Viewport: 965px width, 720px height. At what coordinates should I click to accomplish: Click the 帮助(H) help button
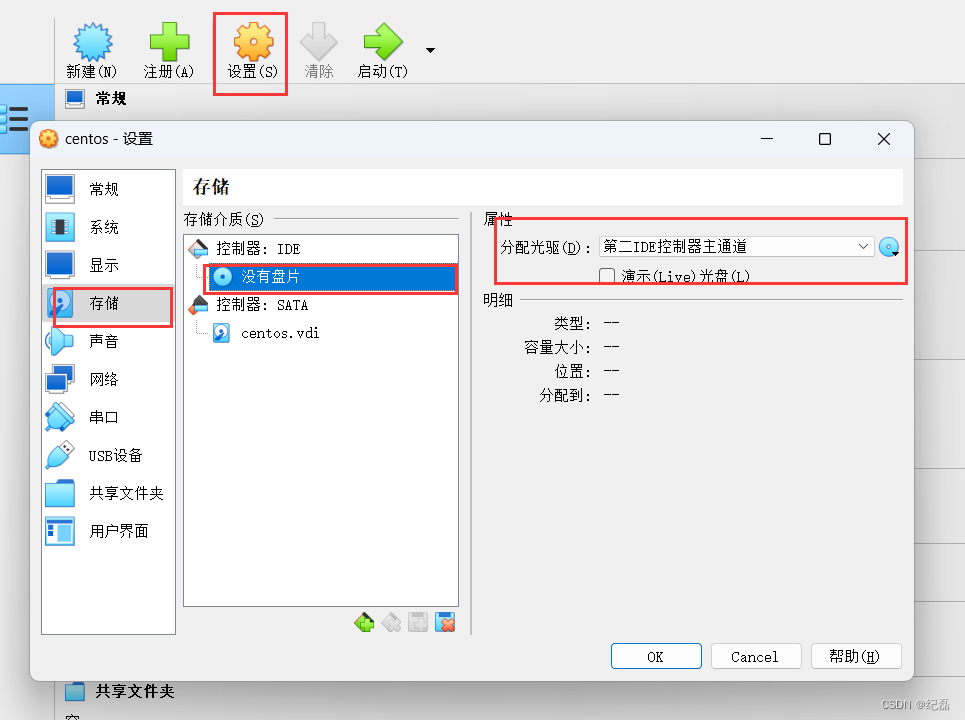point(856,657)
